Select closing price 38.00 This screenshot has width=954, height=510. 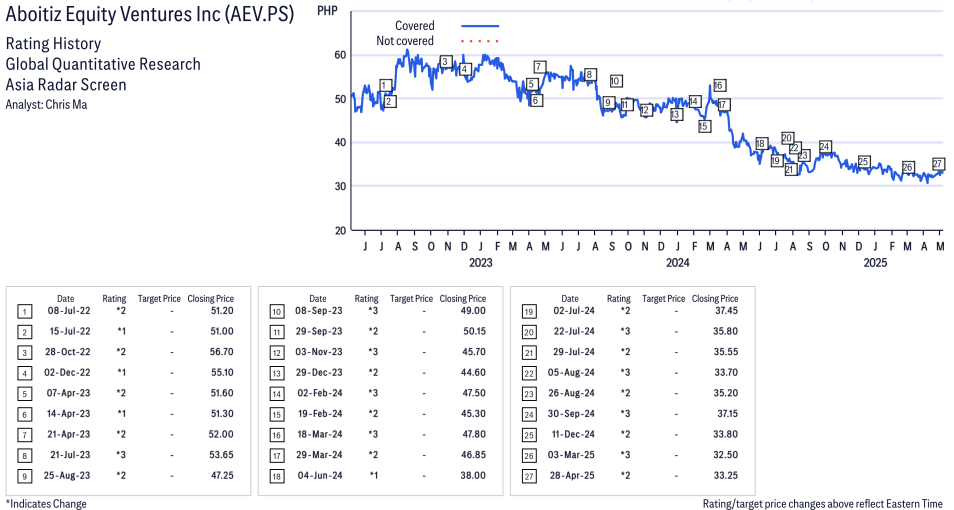pos(474,475)
